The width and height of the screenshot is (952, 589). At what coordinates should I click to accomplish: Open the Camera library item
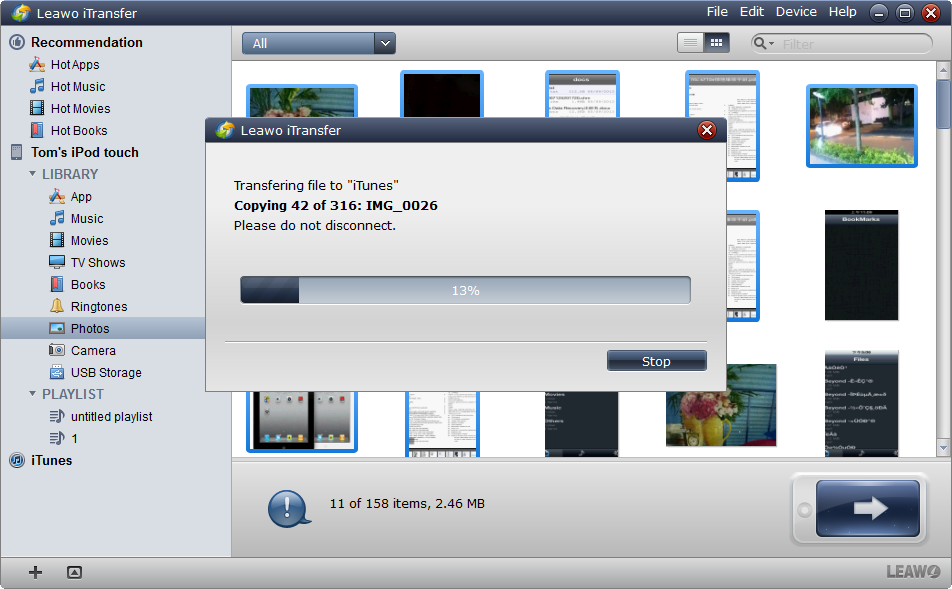pos(92,351)
